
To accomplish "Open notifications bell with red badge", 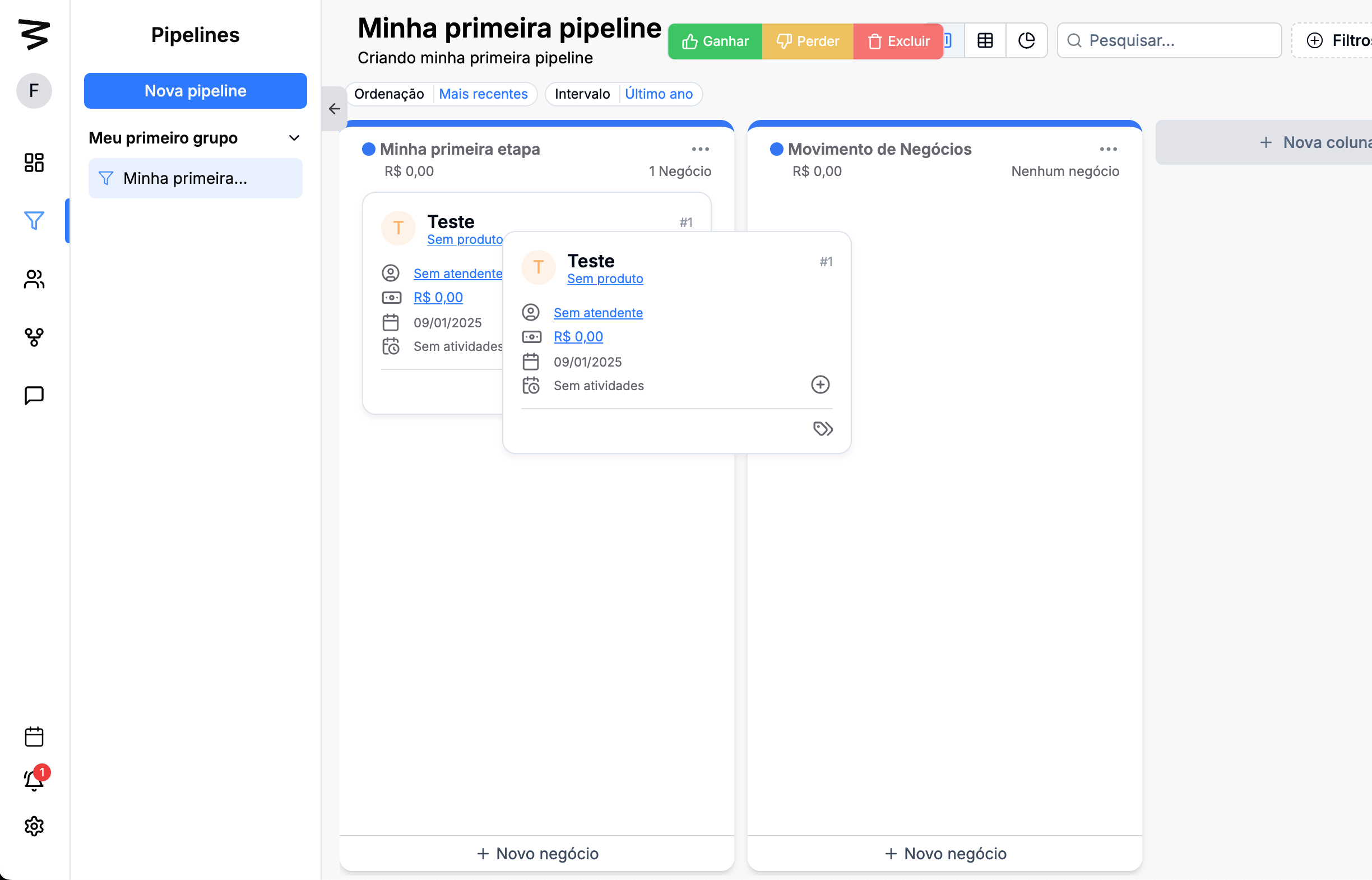I will [34, 780].
